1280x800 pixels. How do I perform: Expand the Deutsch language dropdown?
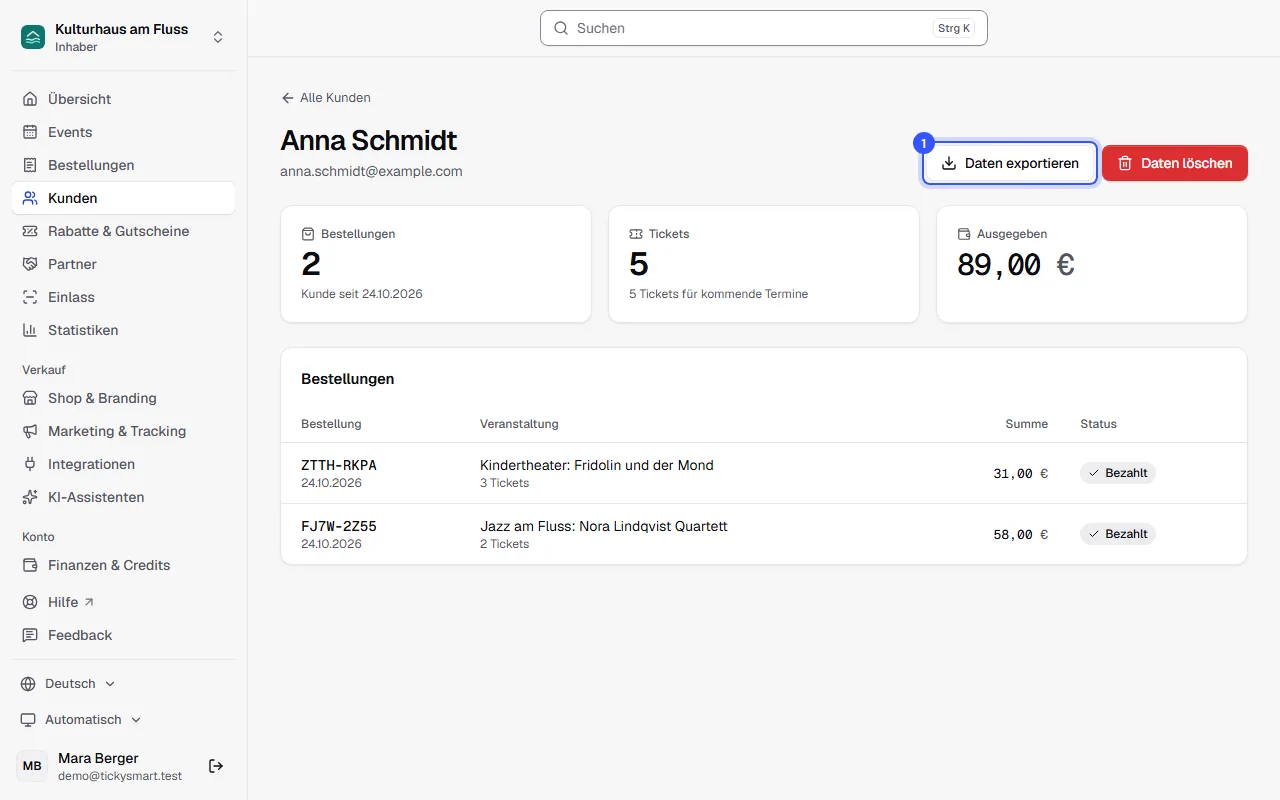coord(68,684)
